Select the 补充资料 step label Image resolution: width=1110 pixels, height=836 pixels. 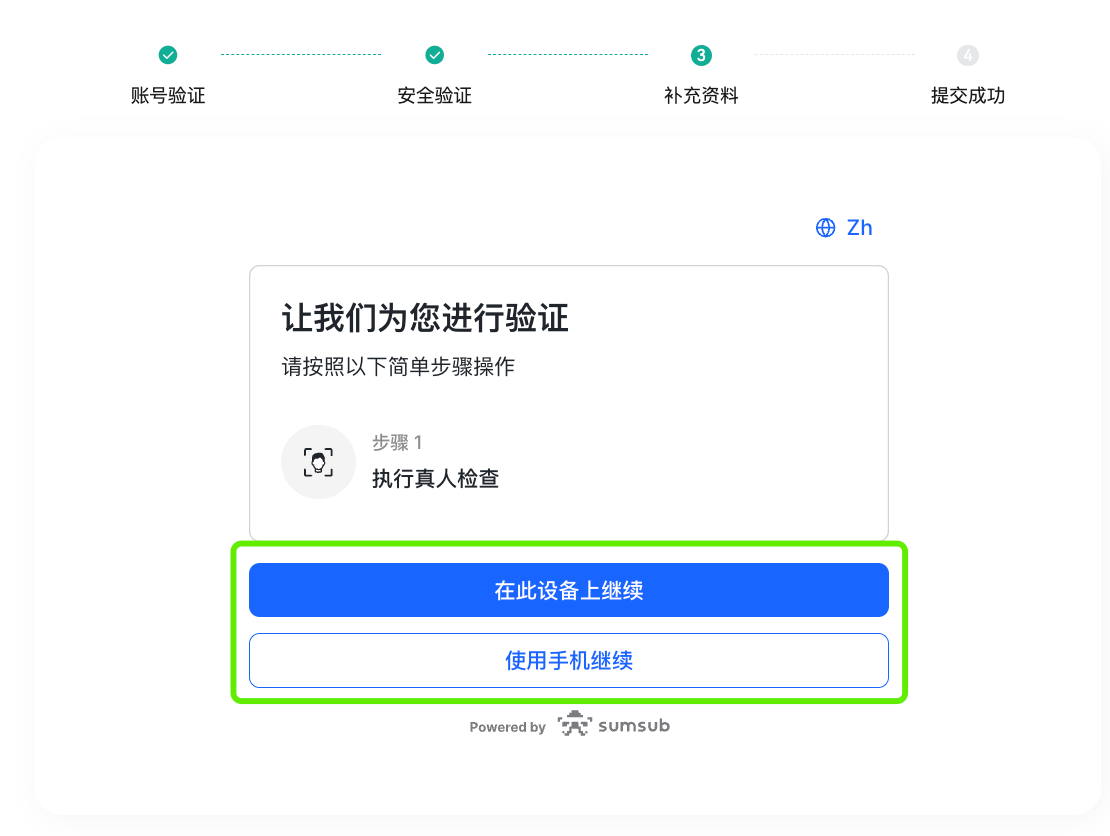[700, 95]
